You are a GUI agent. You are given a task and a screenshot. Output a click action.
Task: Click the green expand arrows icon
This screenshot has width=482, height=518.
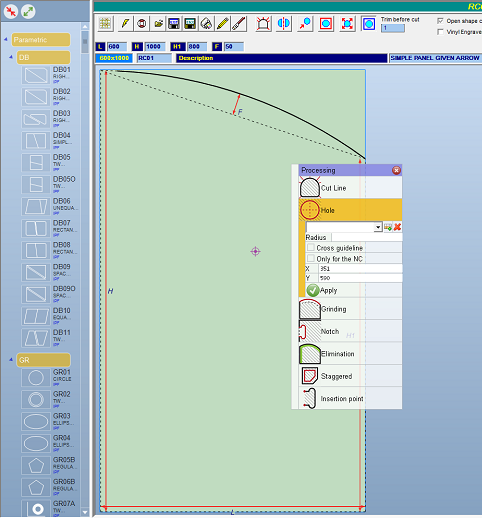click(28, 12)
